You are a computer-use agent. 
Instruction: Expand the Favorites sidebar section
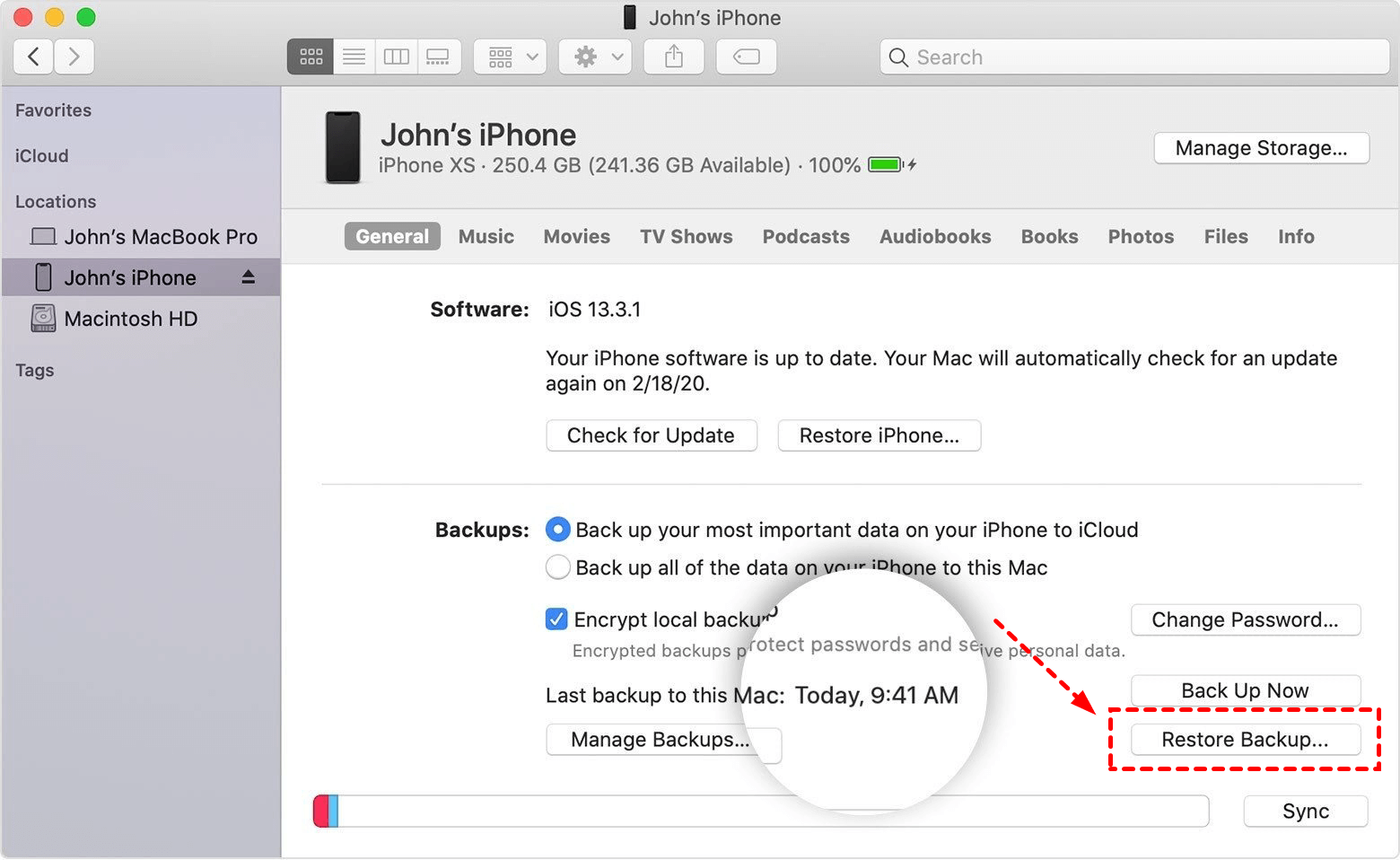click(53, 110)
